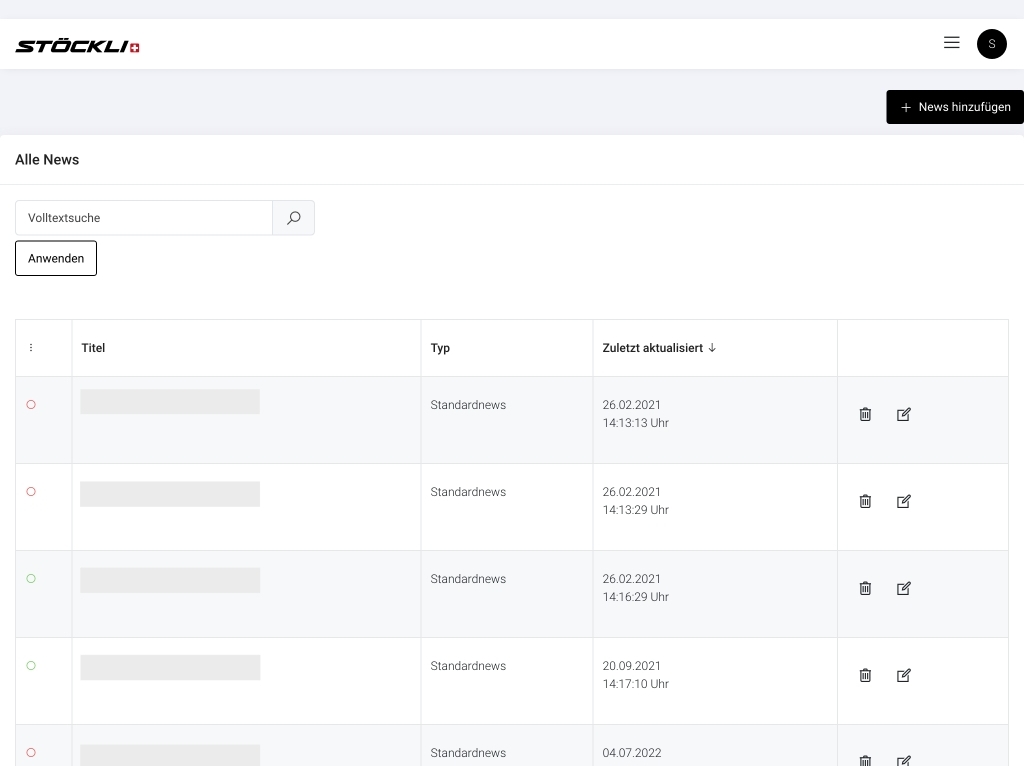Image resolution: width=1024 pixels, height=766 pixels.
Task: Edit the news updated 14:13:13 Uhr
Action: [x=904, y=414]
